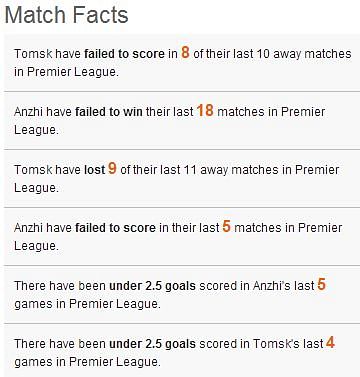Click the bold 'lost' word

tap(94, 170)
